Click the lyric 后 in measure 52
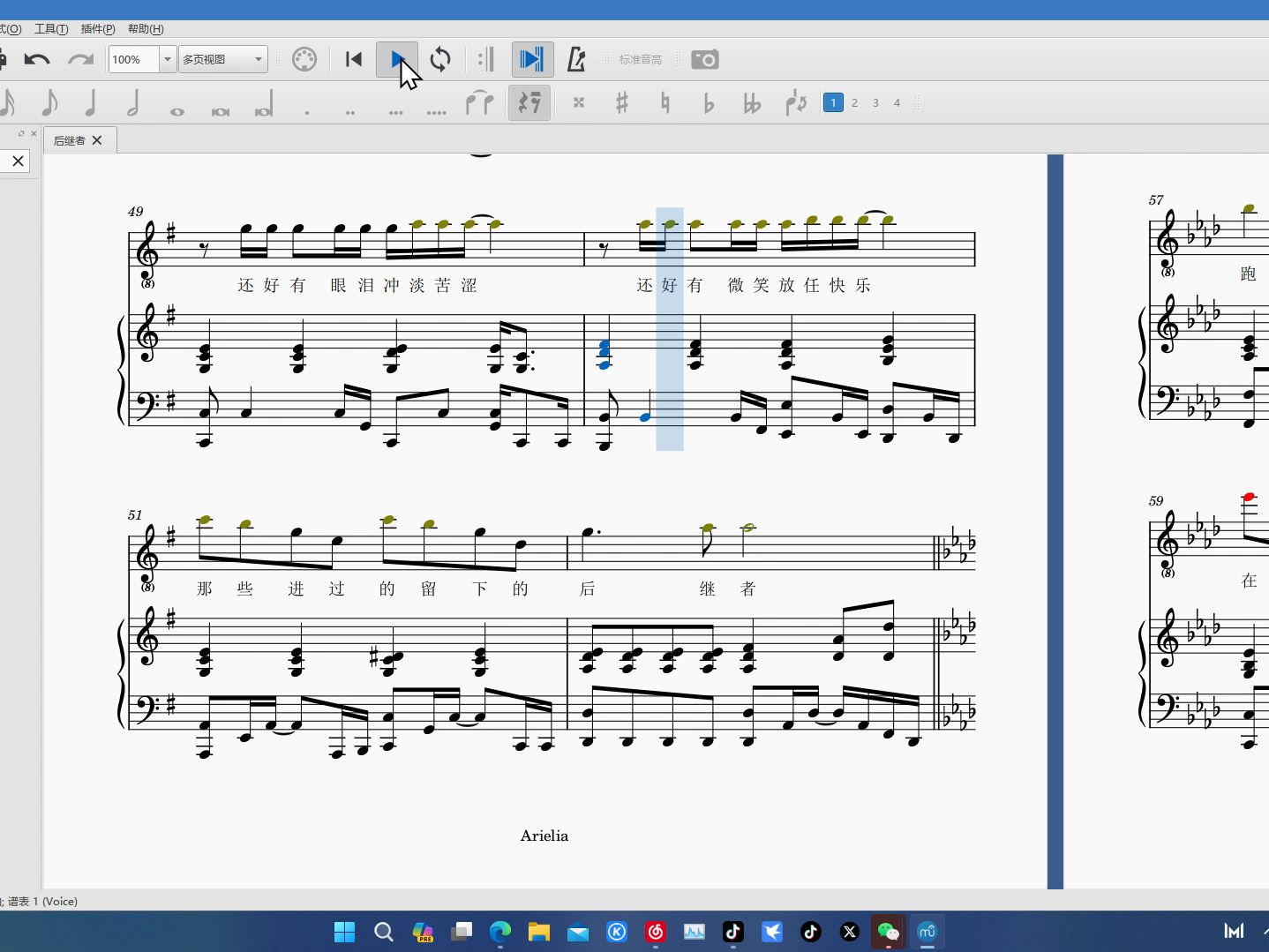This screenshot has width=1269, height=952. coord(587,588)
